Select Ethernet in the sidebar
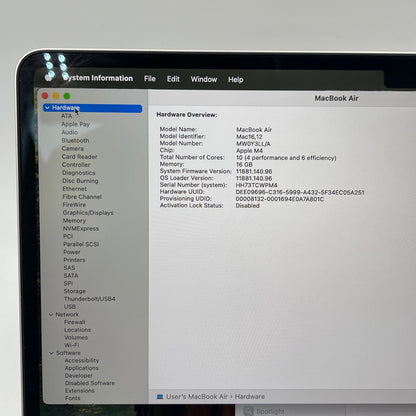 click(x=75, y=189)
